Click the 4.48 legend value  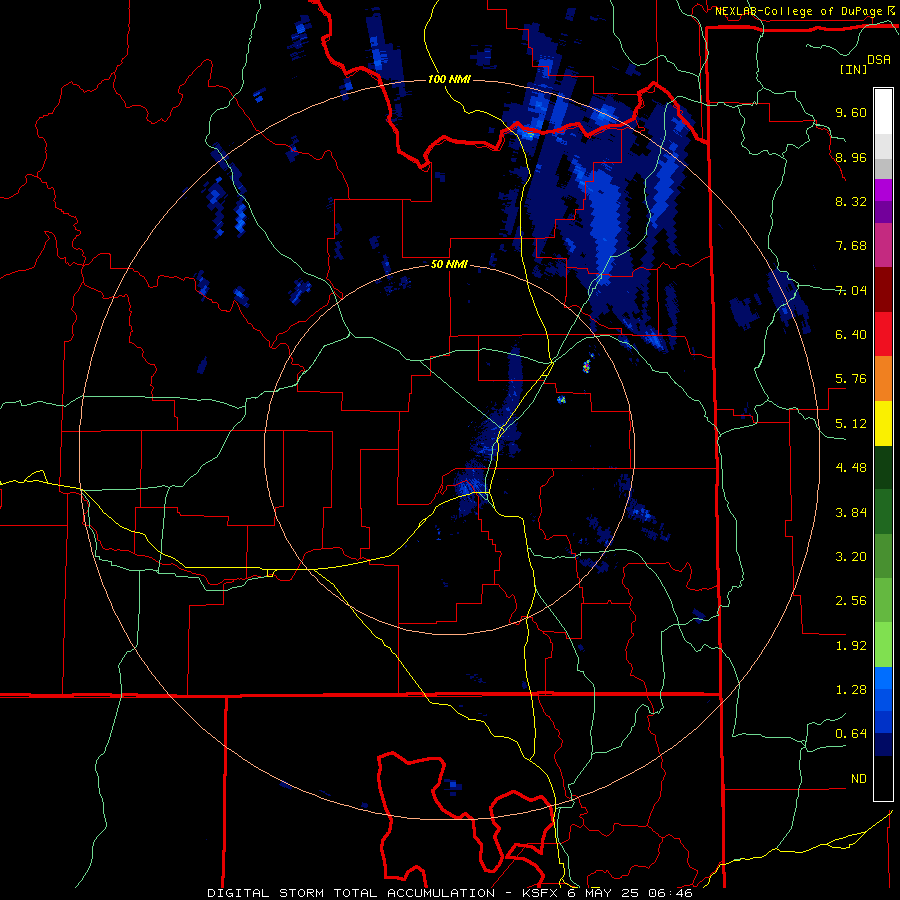pos(851,468)
